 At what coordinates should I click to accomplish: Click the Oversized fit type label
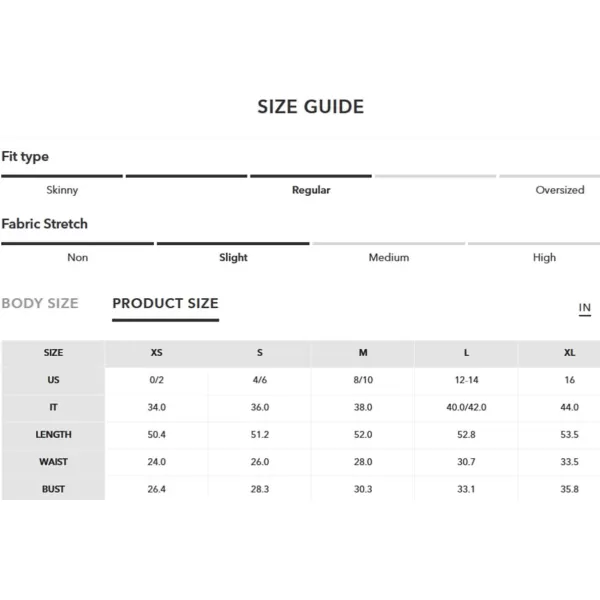560,190
